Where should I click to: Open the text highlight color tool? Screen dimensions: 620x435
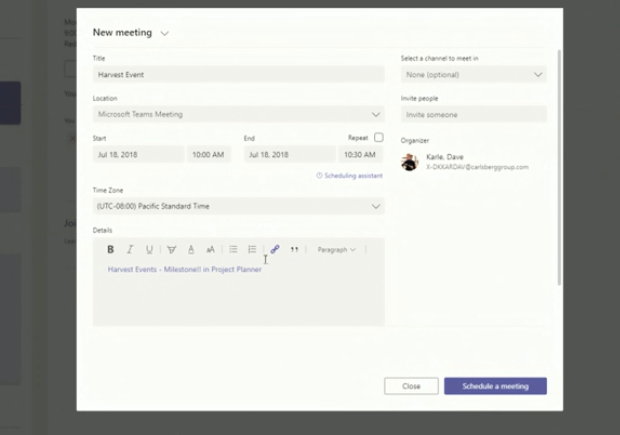pos(171,250)
